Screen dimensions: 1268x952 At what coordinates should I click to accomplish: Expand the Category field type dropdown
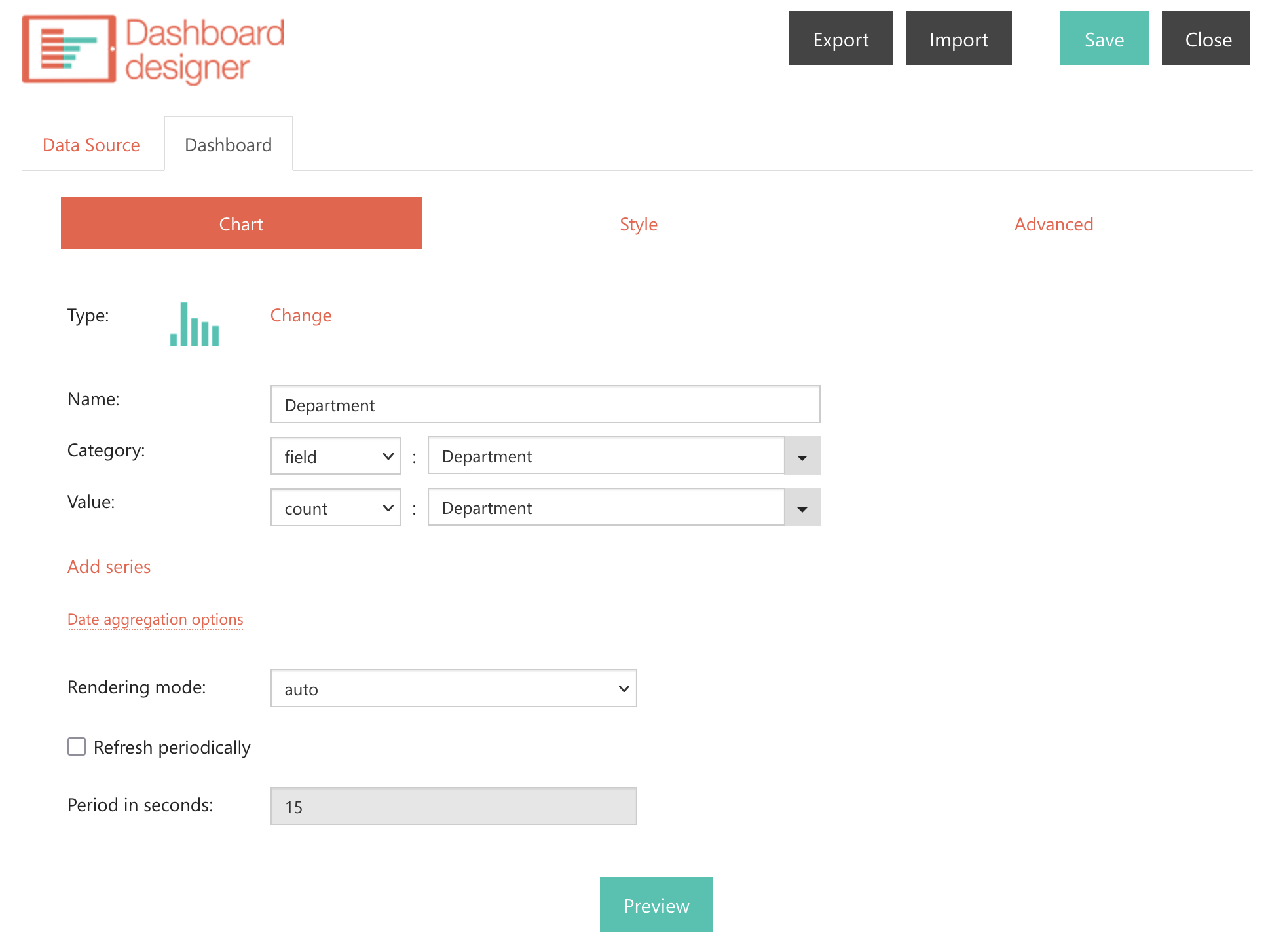pyautogui.click(x=335, y=456)
